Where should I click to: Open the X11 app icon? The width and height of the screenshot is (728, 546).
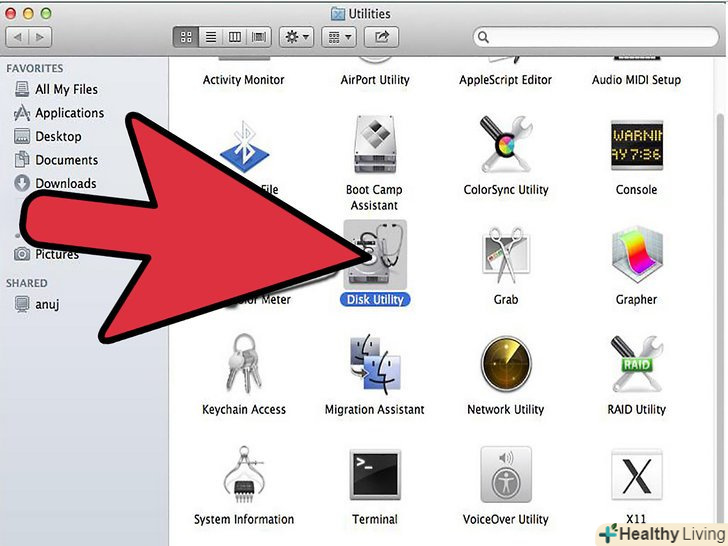tap(637, 474)
